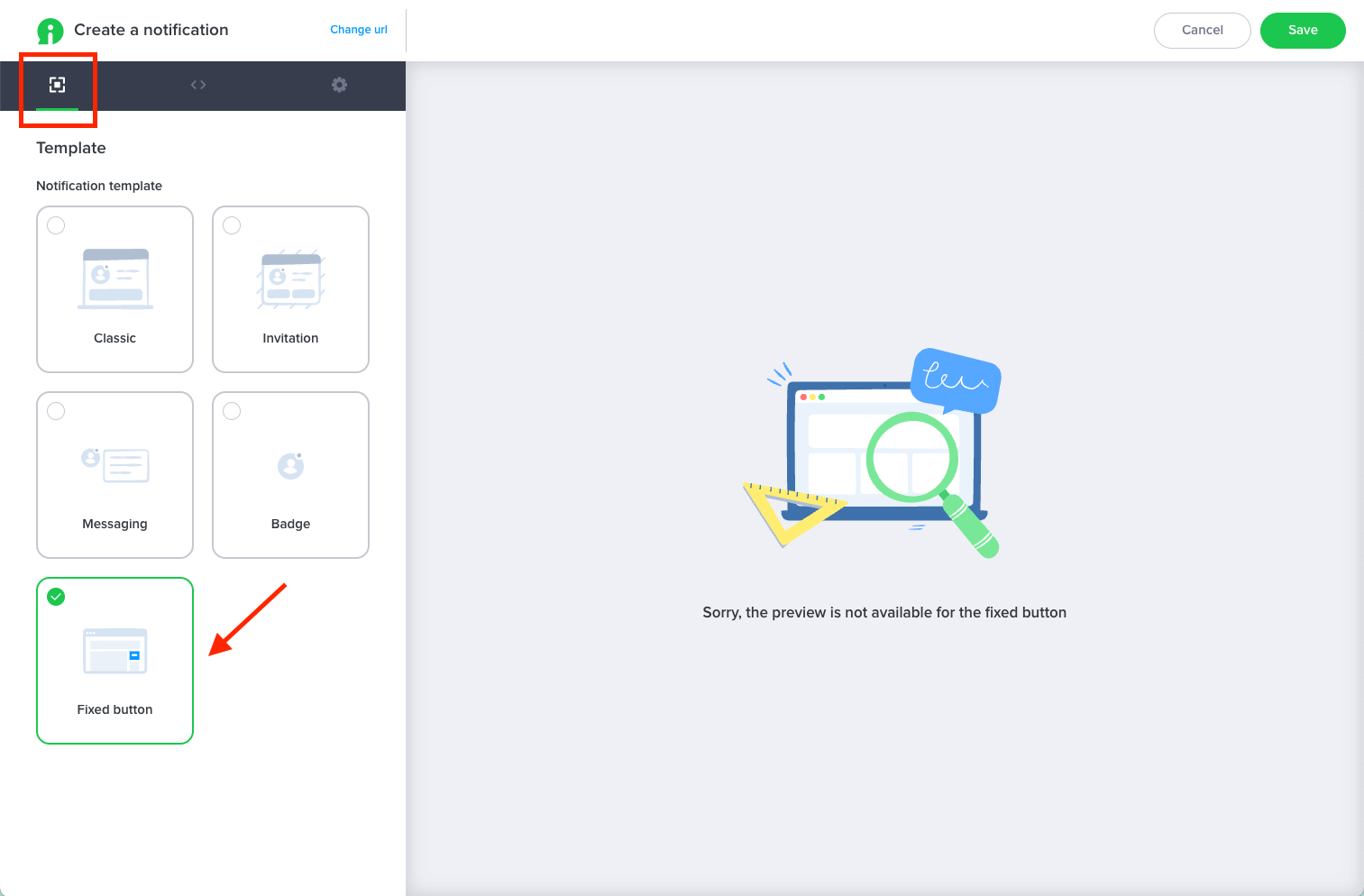
Task: Click the green app logo icon
Action: 50,31
